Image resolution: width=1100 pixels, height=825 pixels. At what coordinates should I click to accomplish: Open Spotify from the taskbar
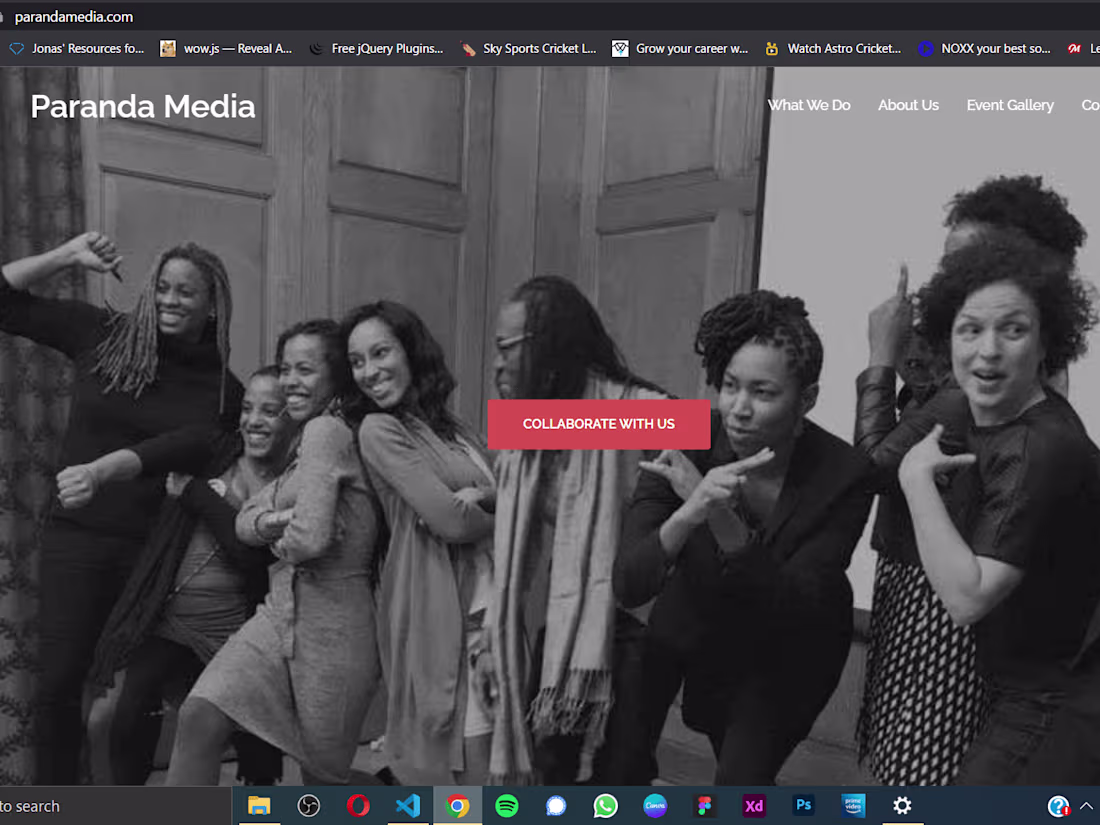[x=506, y=805]
